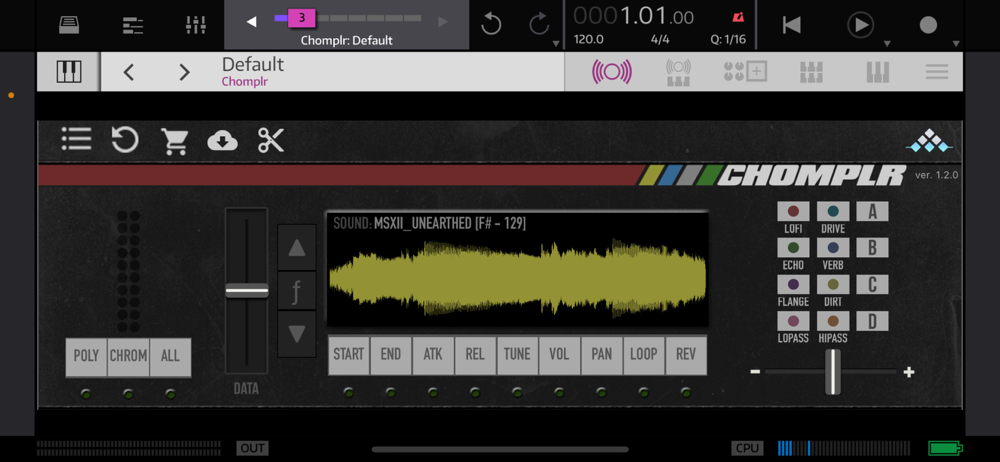Open the preset list menu icon
The height and width of the screenshot is (462, 1000).
pyautogui.click(x=76, y=139)
